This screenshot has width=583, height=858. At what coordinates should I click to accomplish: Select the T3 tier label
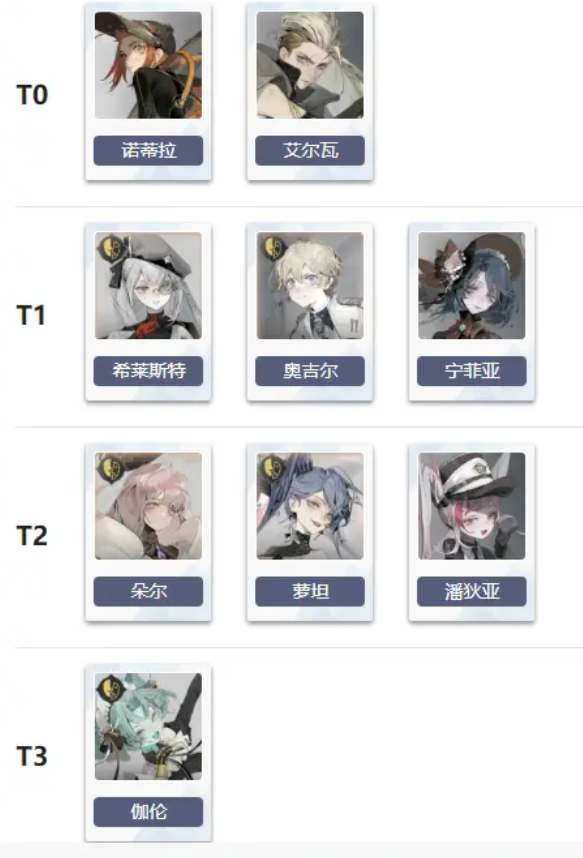pos(32,756)
